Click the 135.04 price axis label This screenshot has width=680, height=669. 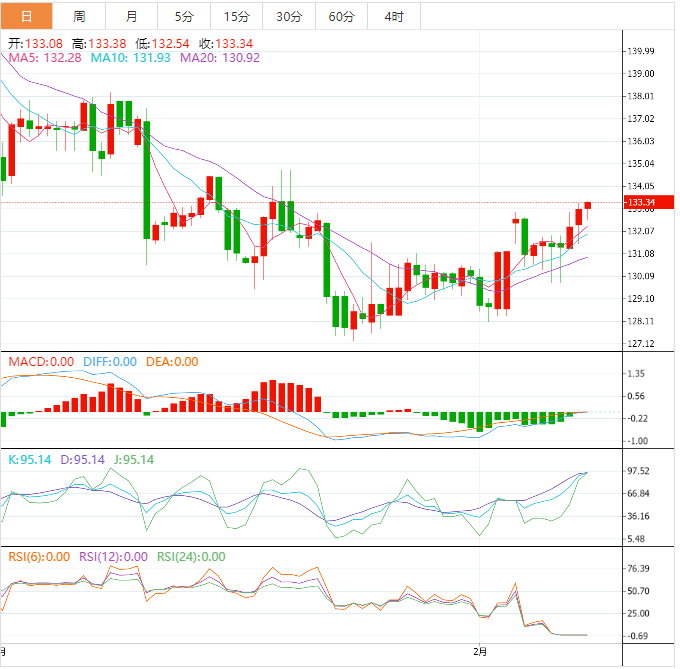click(x=641, y=164)
